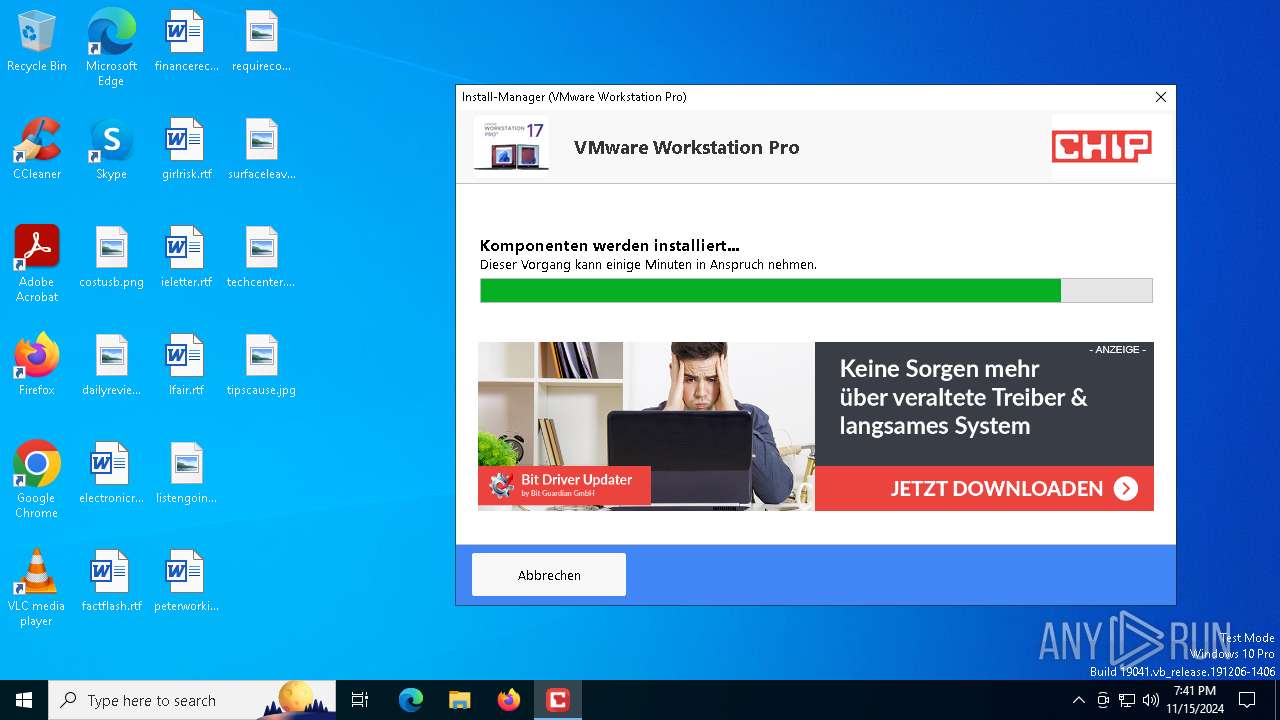Viewport: 1280px width, 720px height.
Task: Select the costusb.png file icon
Action: [x=111, y=258]
